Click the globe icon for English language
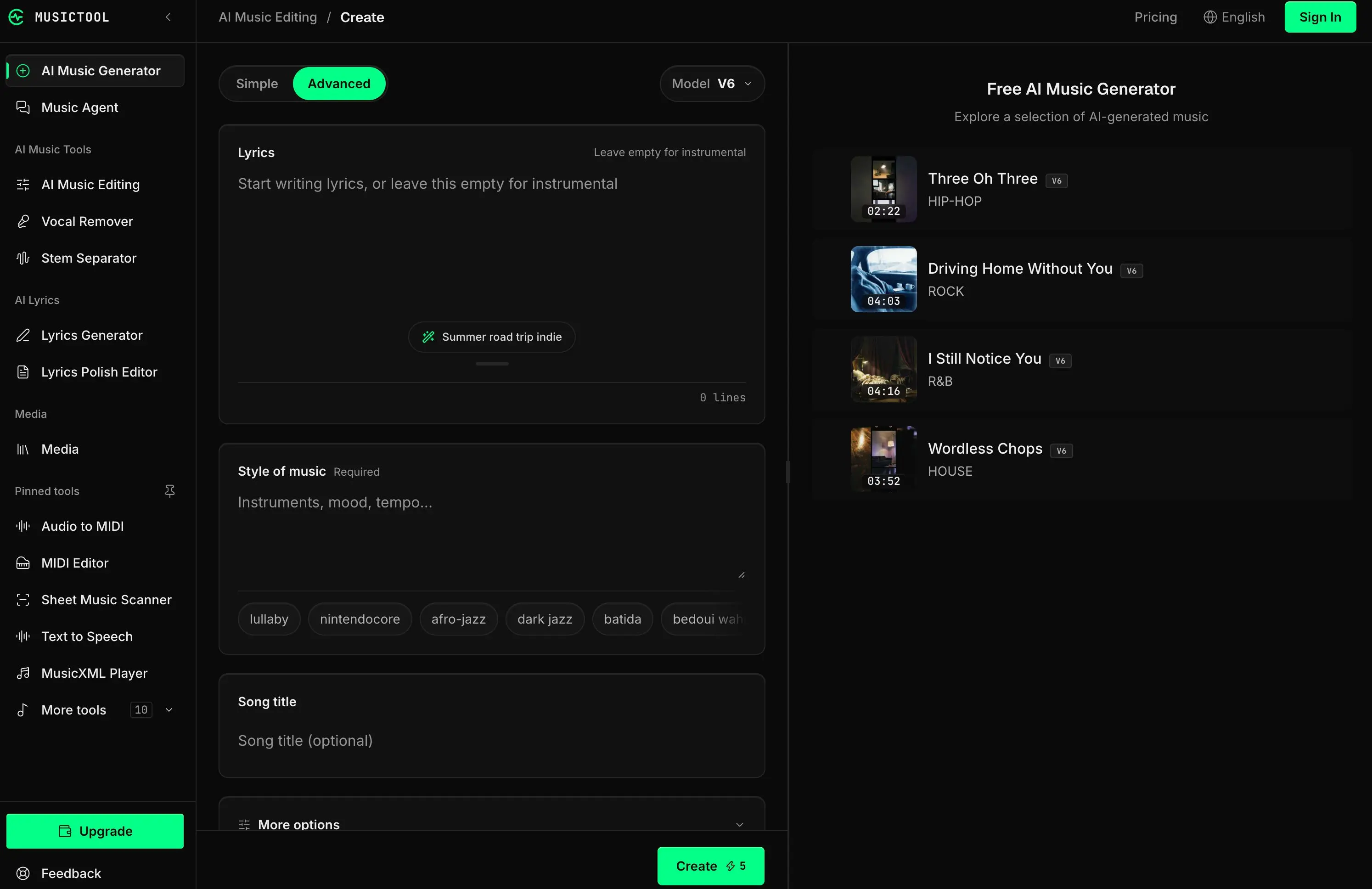The width and height of the screenshot is (1372, 889). 1210,17
